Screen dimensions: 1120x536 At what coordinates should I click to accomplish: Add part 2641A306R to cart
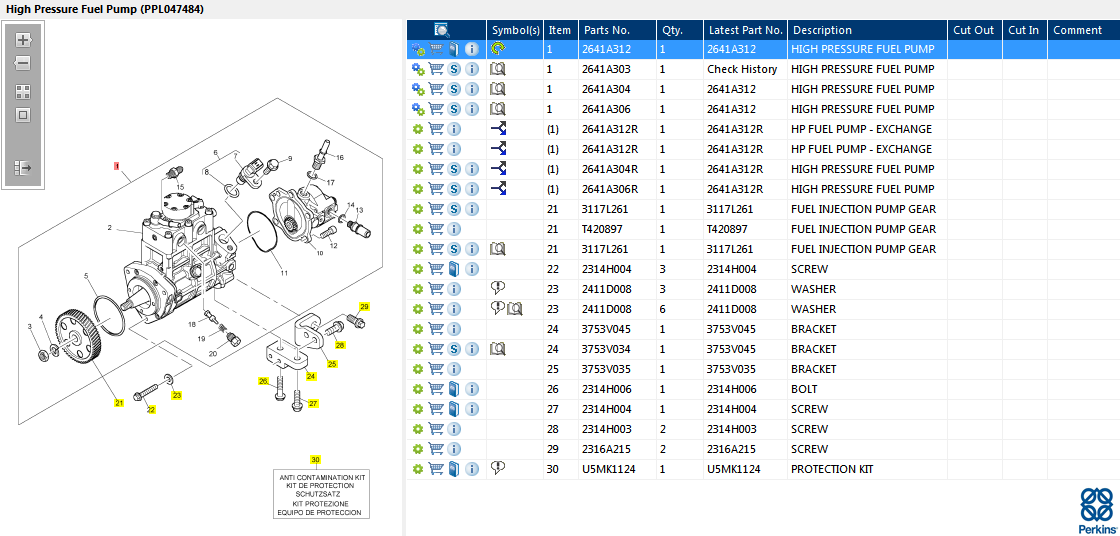(436, 189)
